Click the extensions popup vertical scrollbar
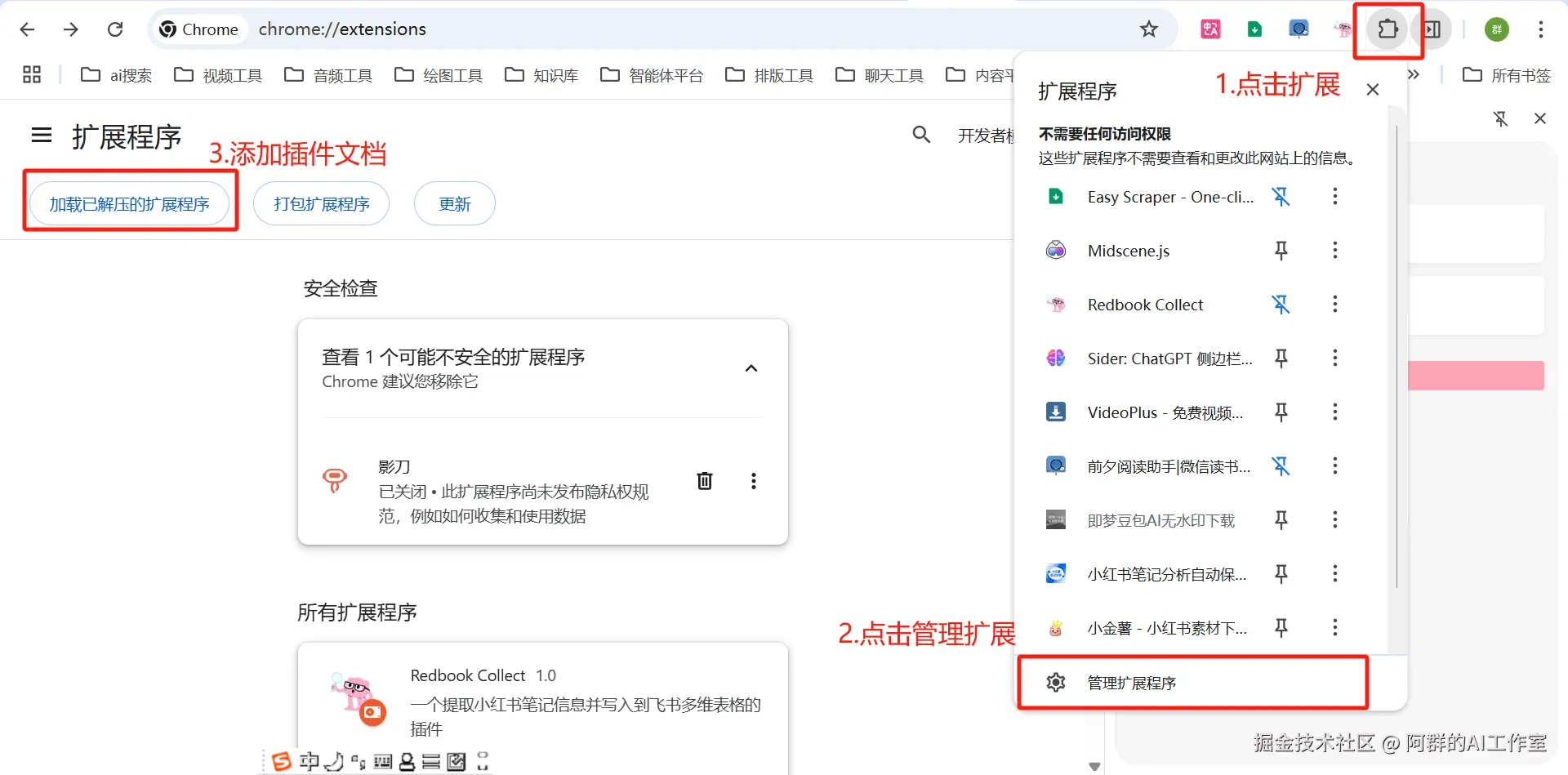Viewport: 1568px width, 775px height. pyautogui.click(x=1397, y=355)
